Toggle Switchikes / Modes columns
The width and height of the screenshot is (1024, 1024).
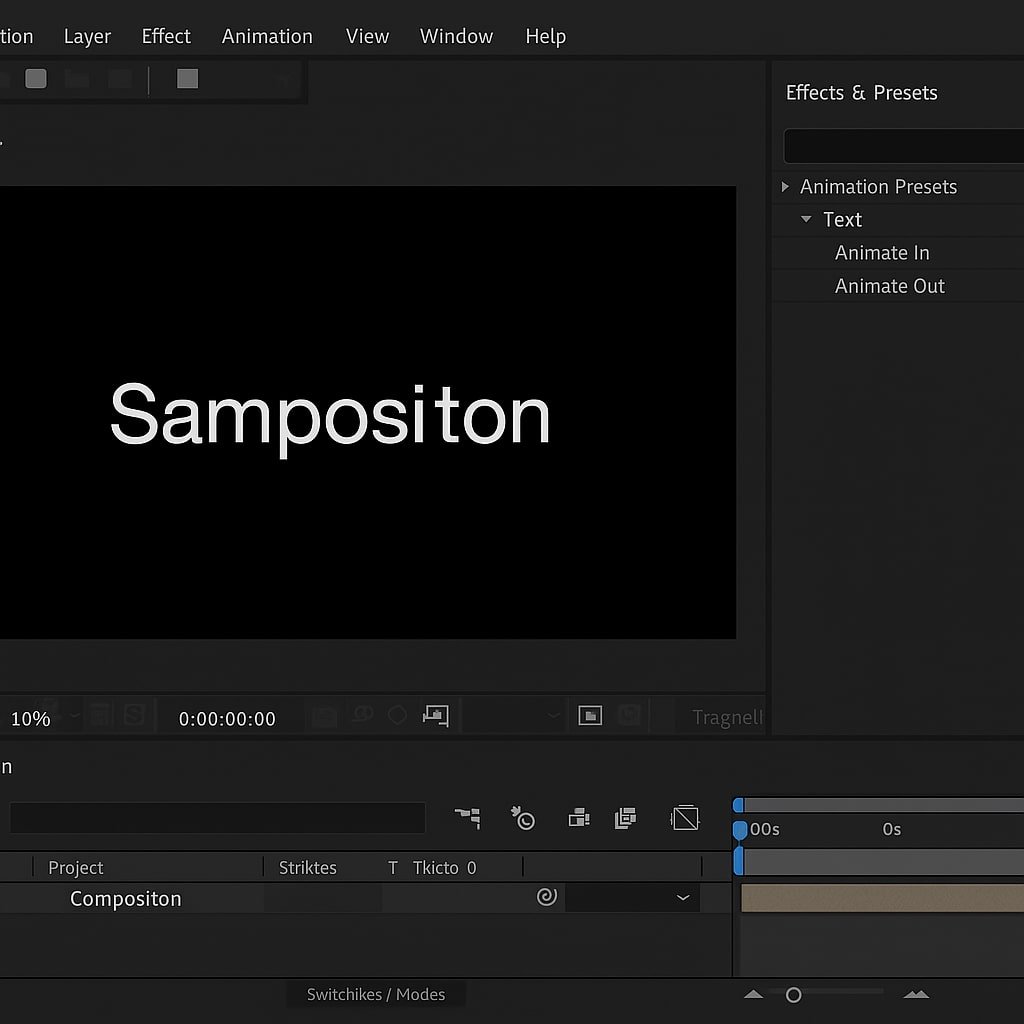(376, 994)
